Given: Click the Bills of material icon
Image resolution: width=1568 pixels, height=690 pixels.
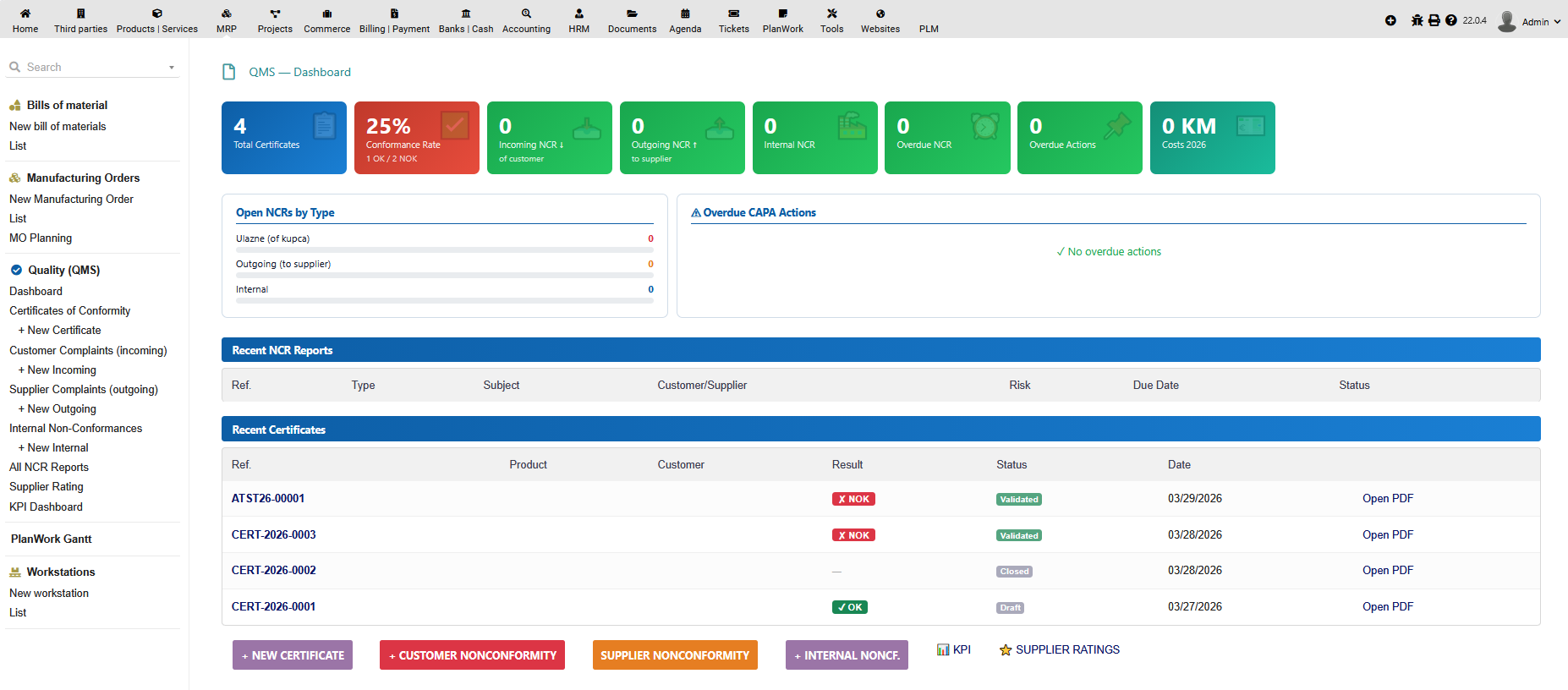Looking at the screenshot, I should 15,106.
